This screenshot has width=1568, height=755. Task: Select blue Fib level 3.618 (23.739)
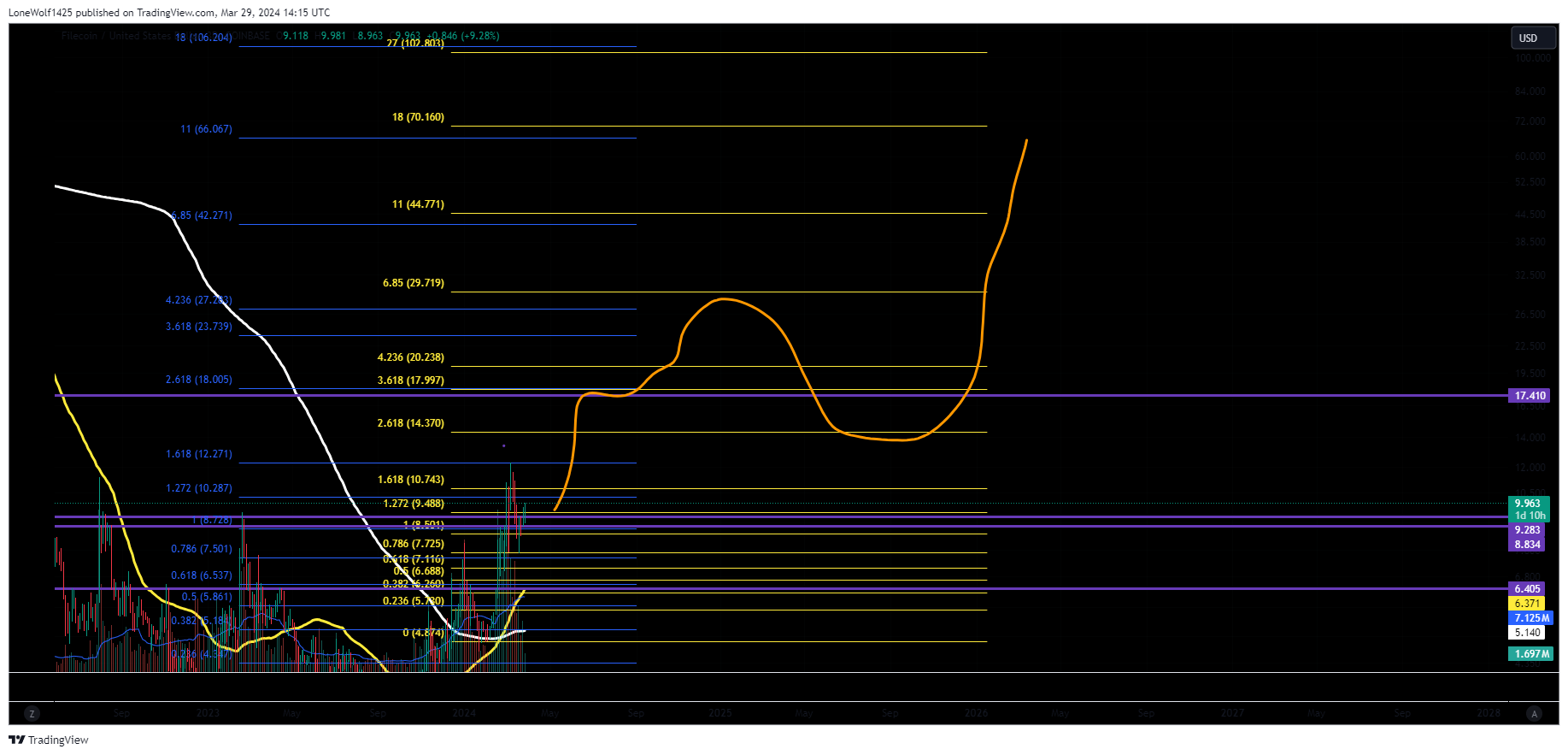coord(199,327)
